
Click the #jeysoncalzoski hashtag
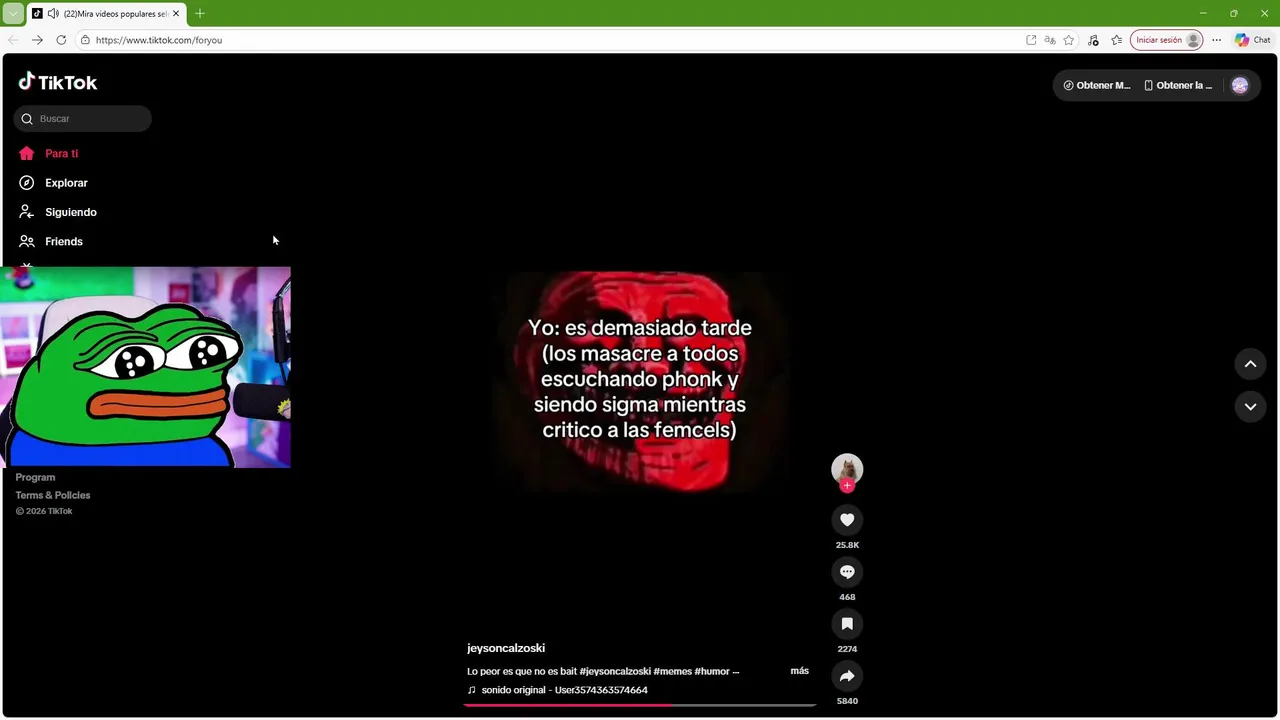tap(615, 671)
